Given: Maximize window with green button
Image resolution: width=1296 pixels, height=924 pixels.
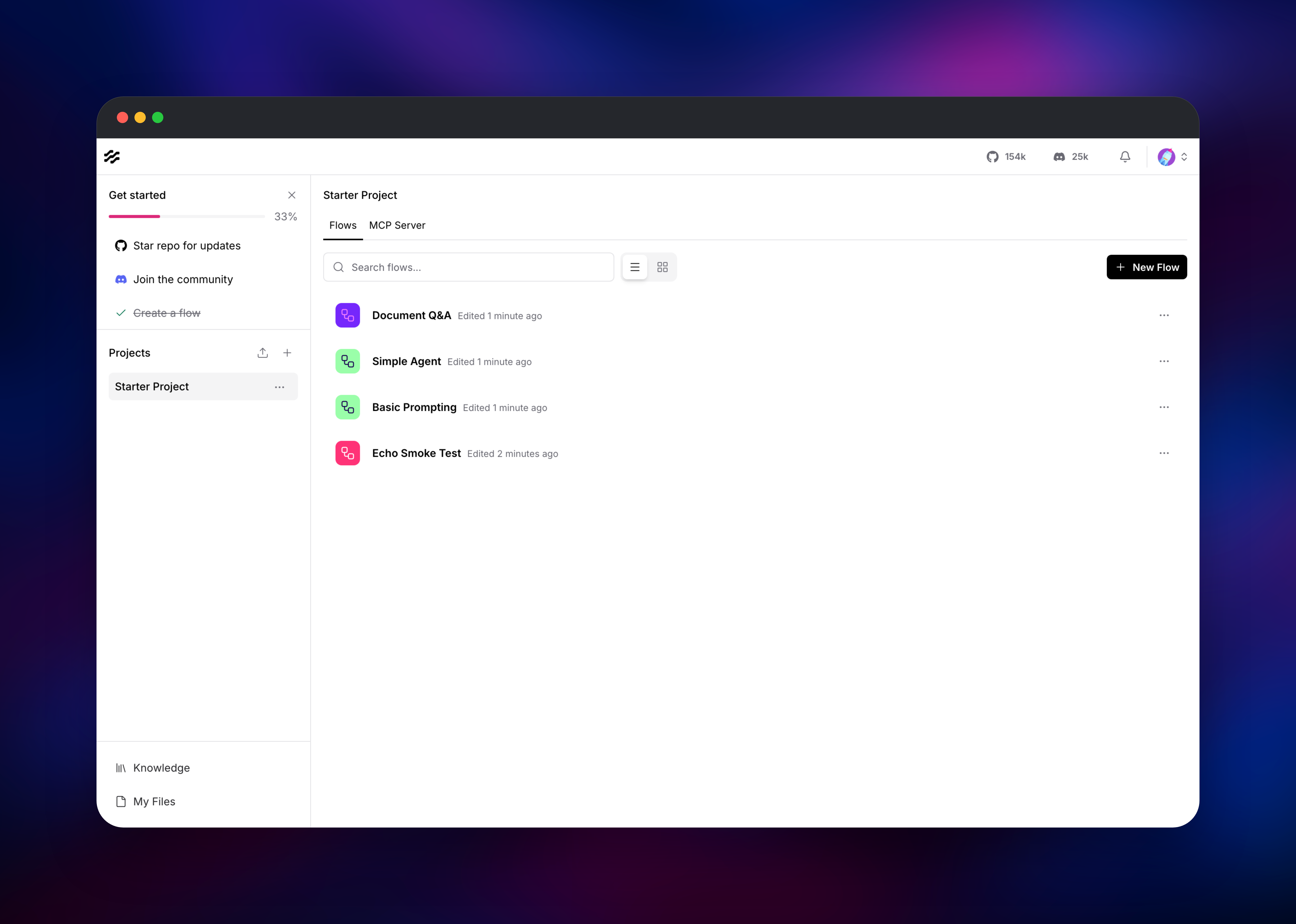Looking at the screenshot, I should [158, 117].
